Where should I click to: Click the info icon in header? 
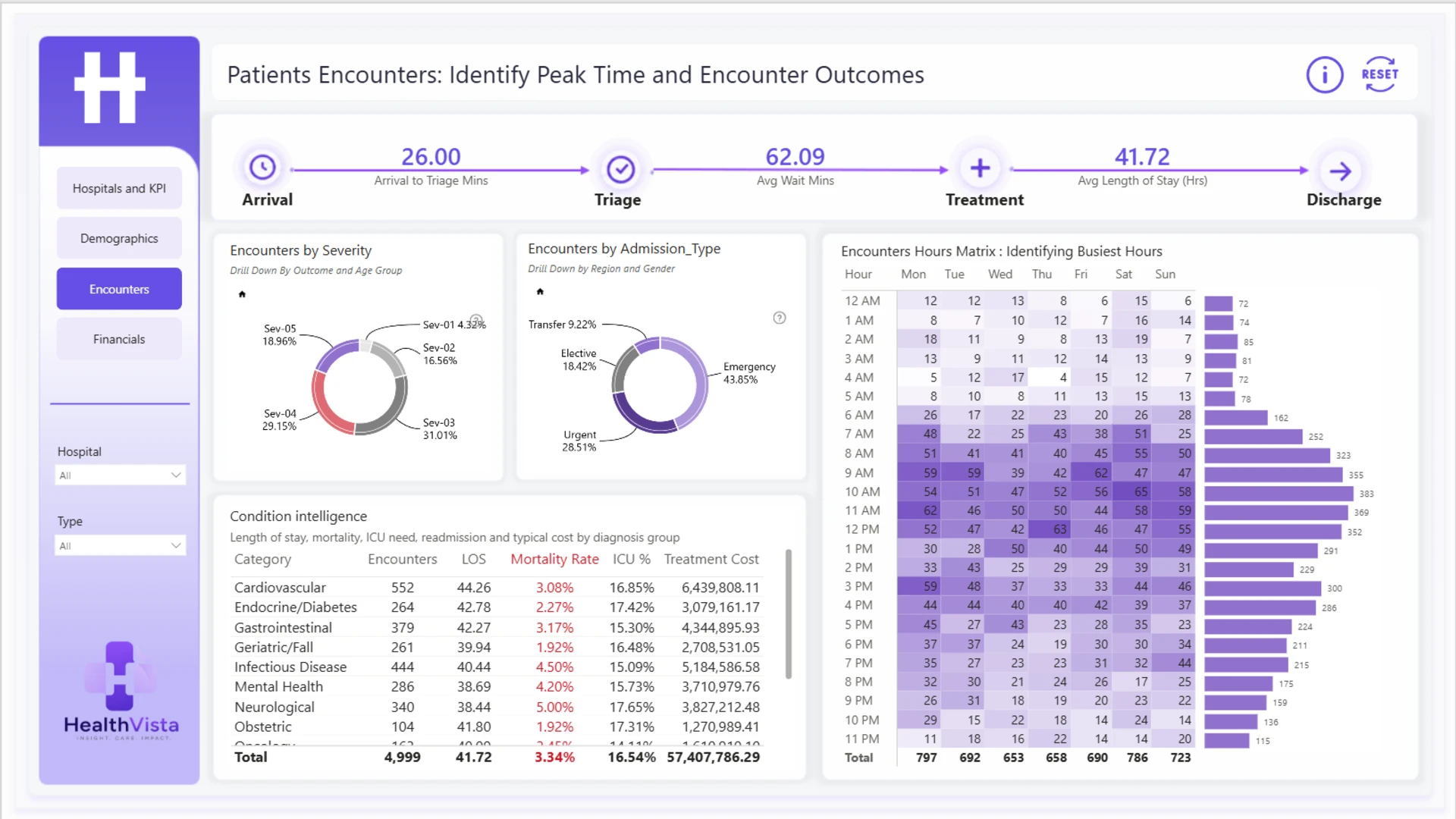1324,74
